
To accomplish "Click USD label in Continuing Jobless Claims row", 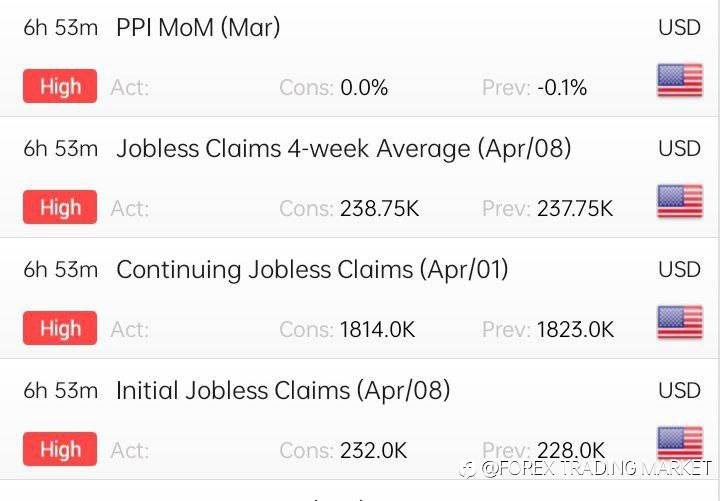I will point(679,270).
